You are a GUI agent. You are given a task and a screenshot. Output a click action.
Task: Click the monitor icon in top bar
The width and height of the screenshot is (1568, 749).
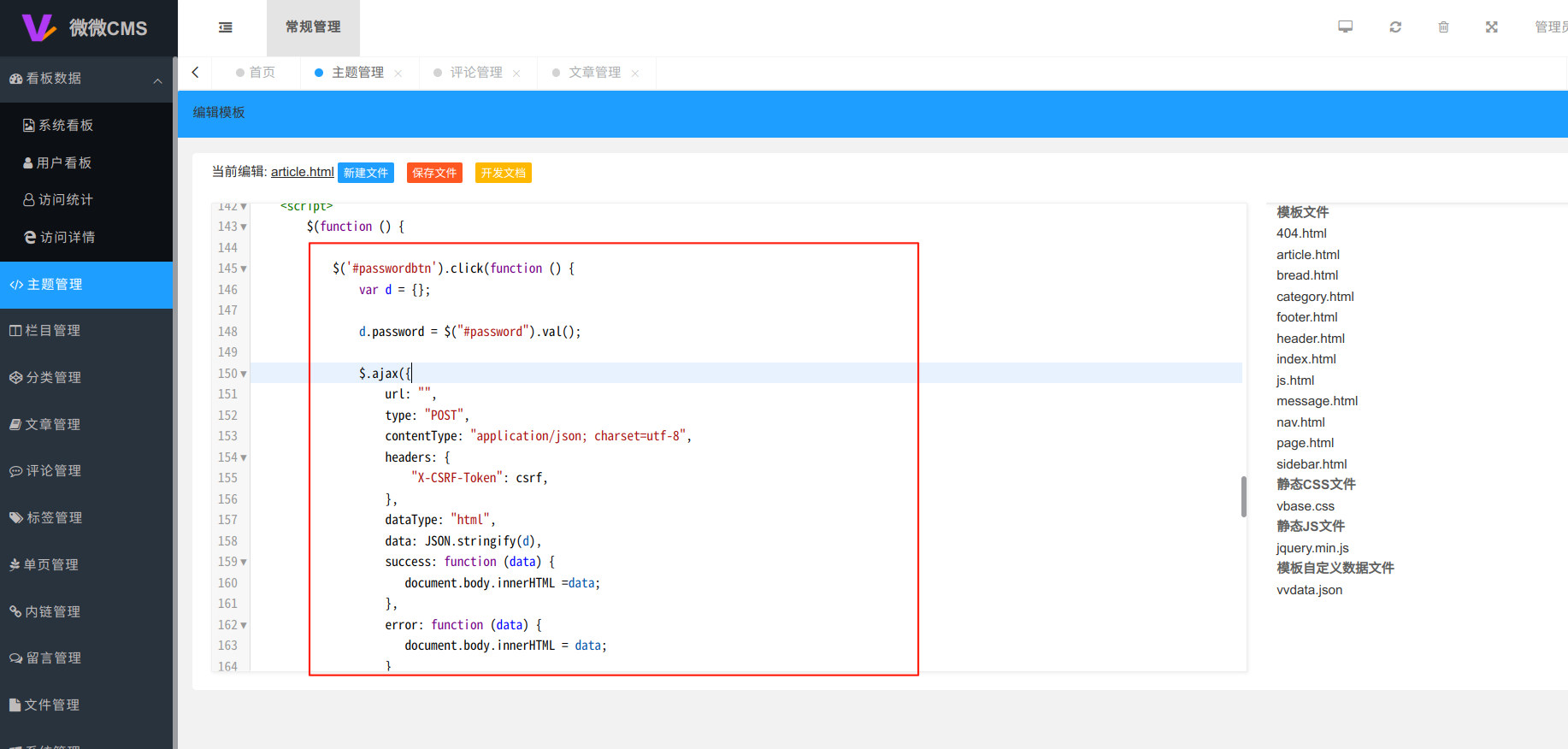1346,27
